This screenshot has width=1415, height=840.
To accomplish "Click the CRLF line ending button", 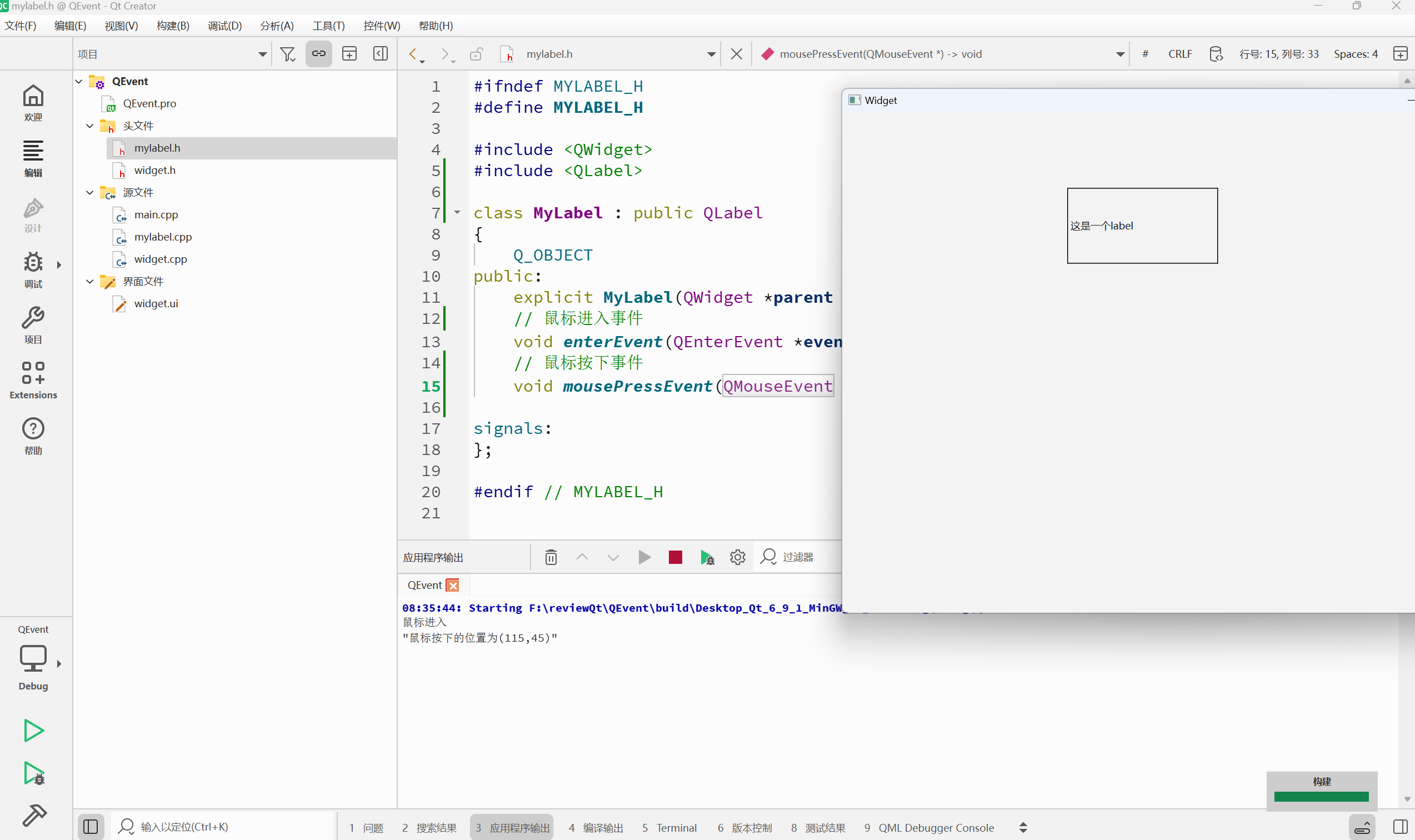I will point(1179,54).
